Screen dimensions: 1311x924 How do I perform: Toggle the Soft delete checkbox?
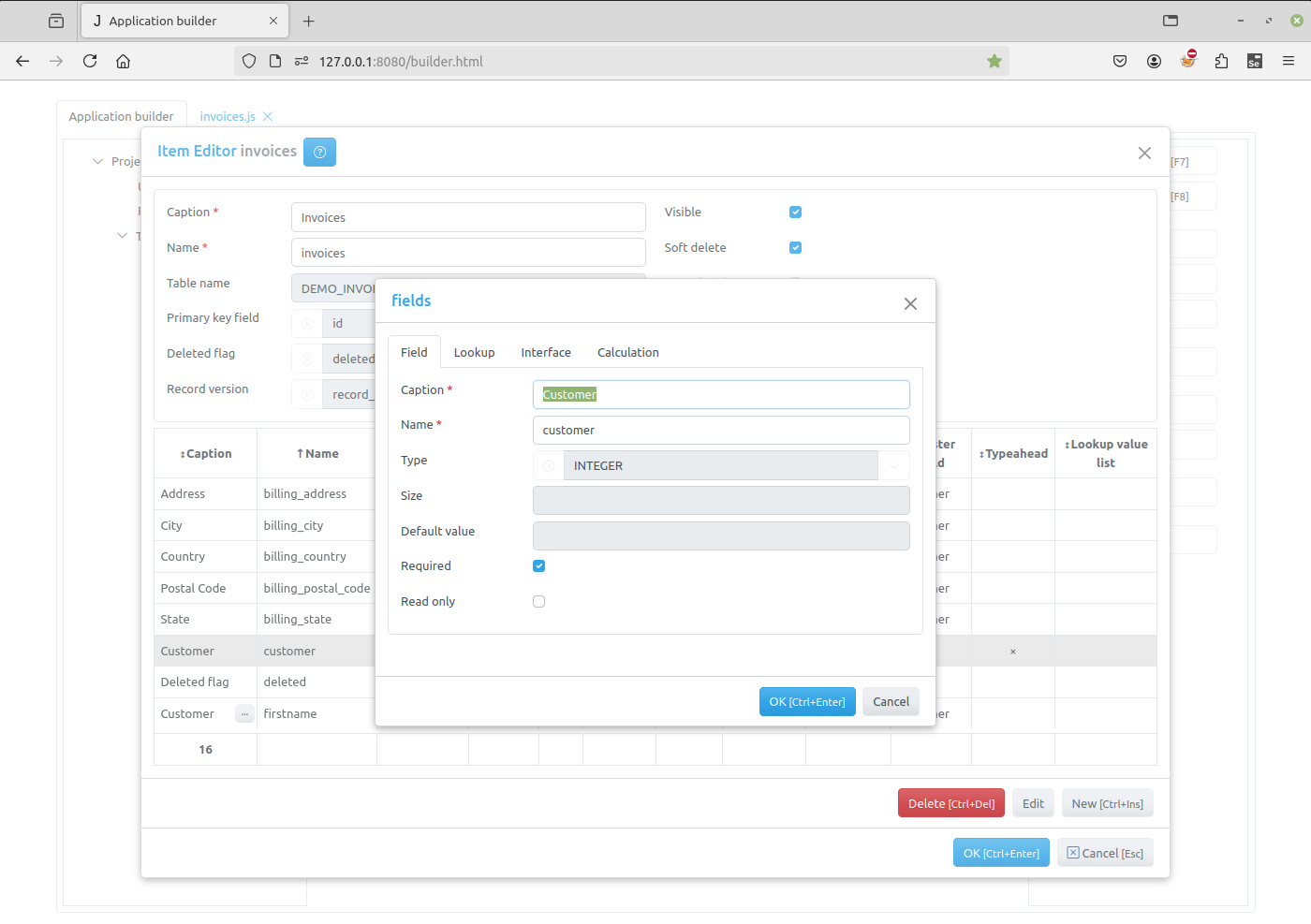coord(795,248)
